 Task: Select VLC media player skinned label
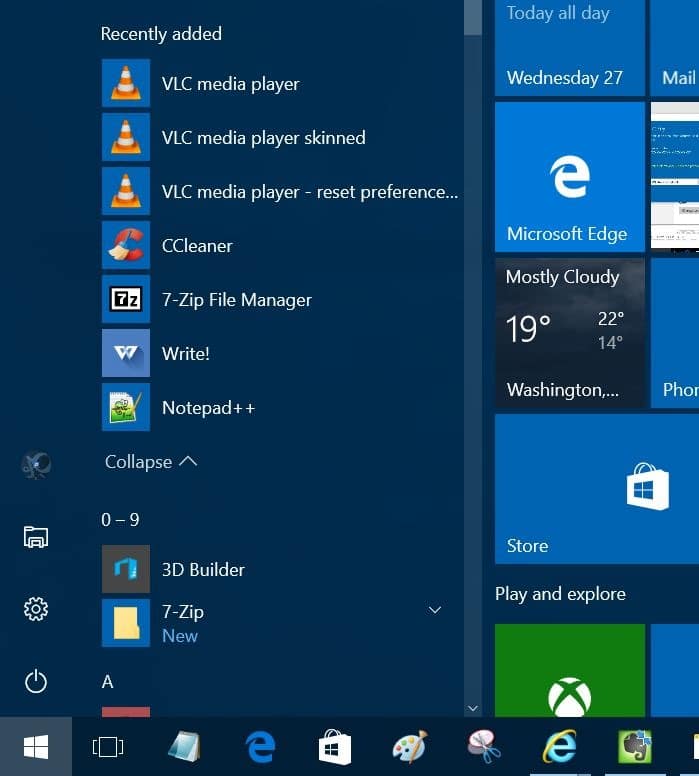point(264,138)
